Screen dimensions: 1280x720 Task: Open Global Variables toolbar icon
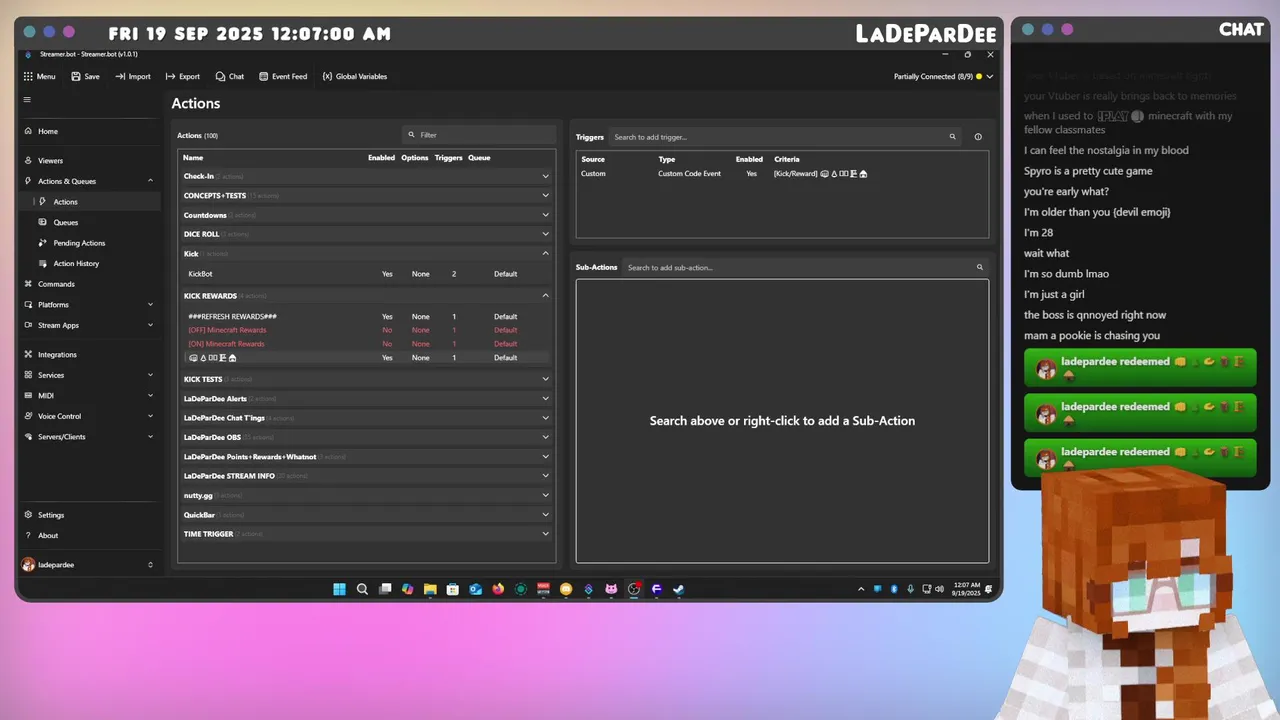(x=327, y=76)
